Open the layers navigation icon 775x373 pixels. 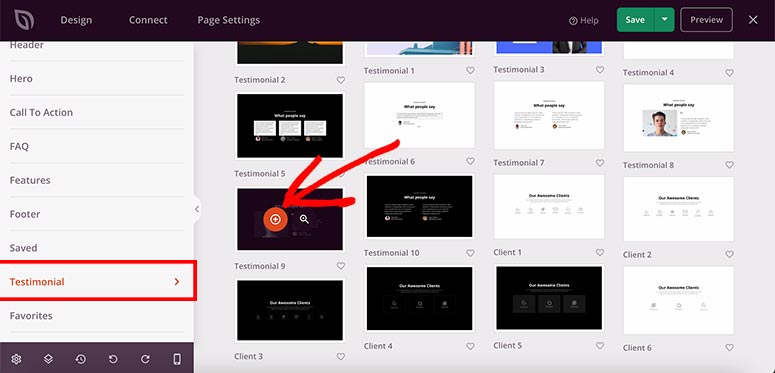(x=48, y=359)
